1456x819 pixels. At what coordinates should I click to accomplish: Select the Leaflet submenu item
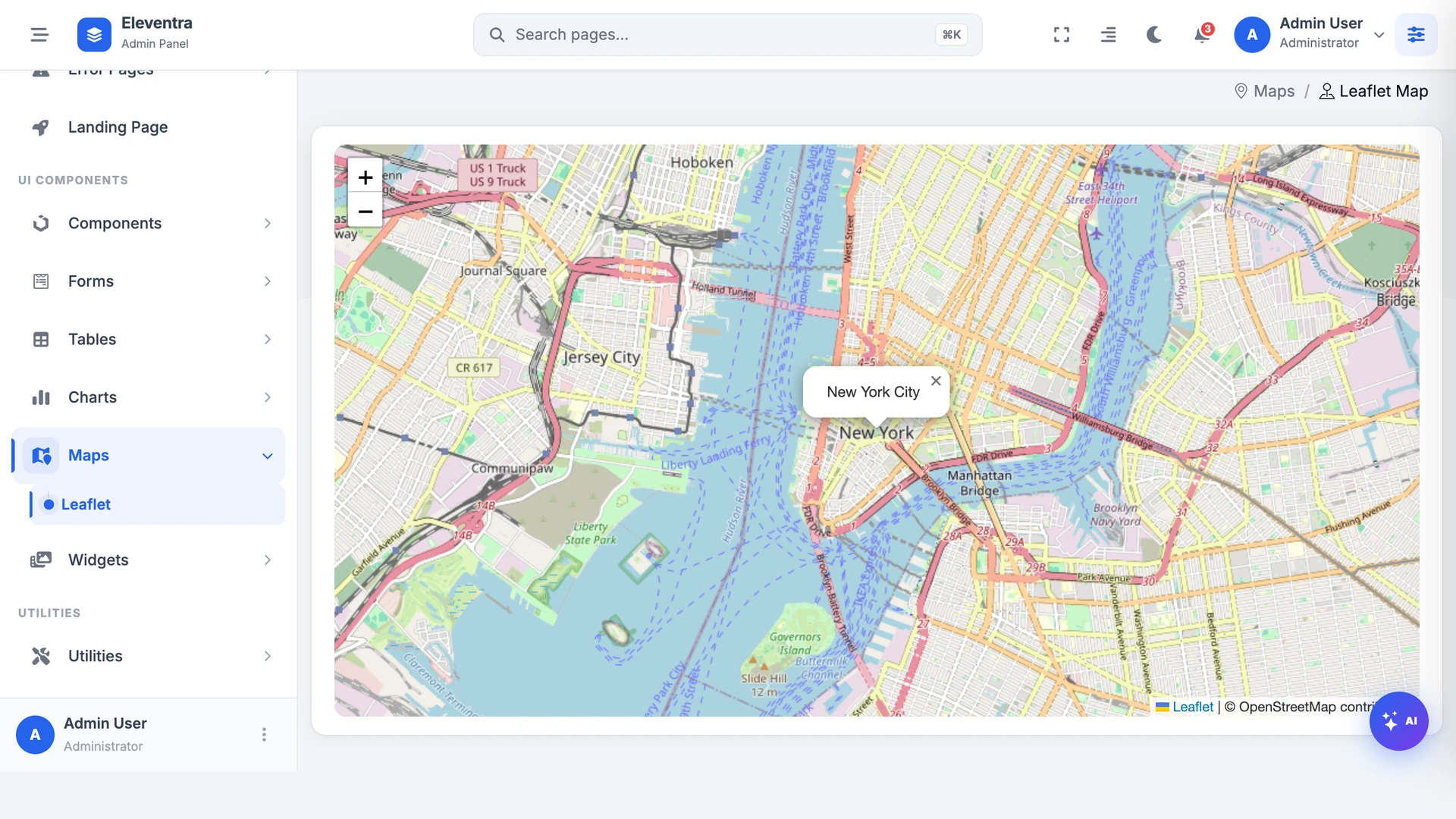point(158,504)
